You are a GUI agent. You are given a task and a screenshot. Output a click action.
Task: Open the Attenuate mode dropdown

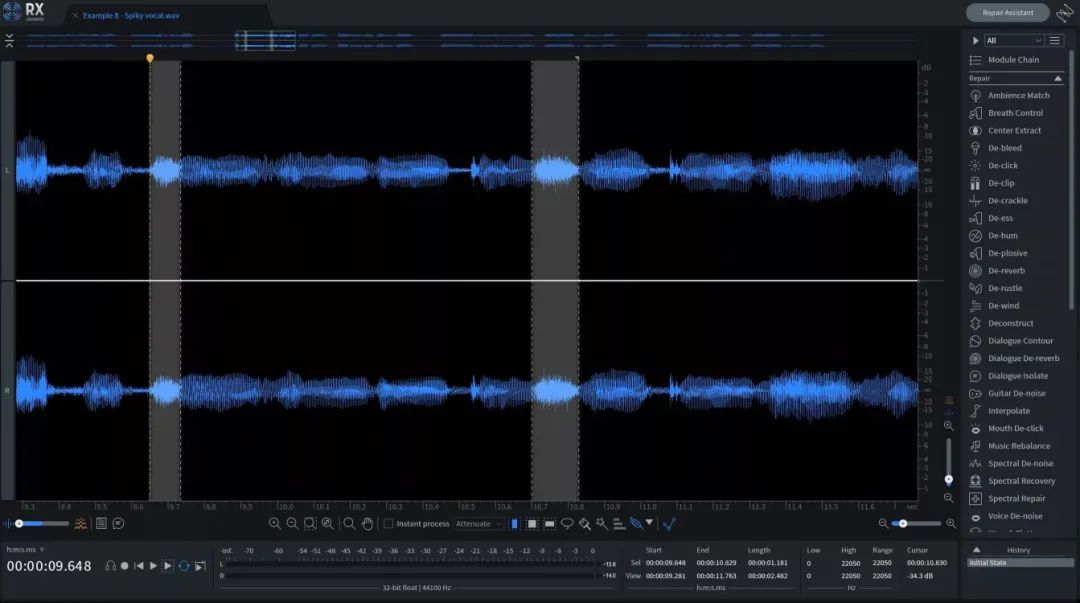coord(478,524)
